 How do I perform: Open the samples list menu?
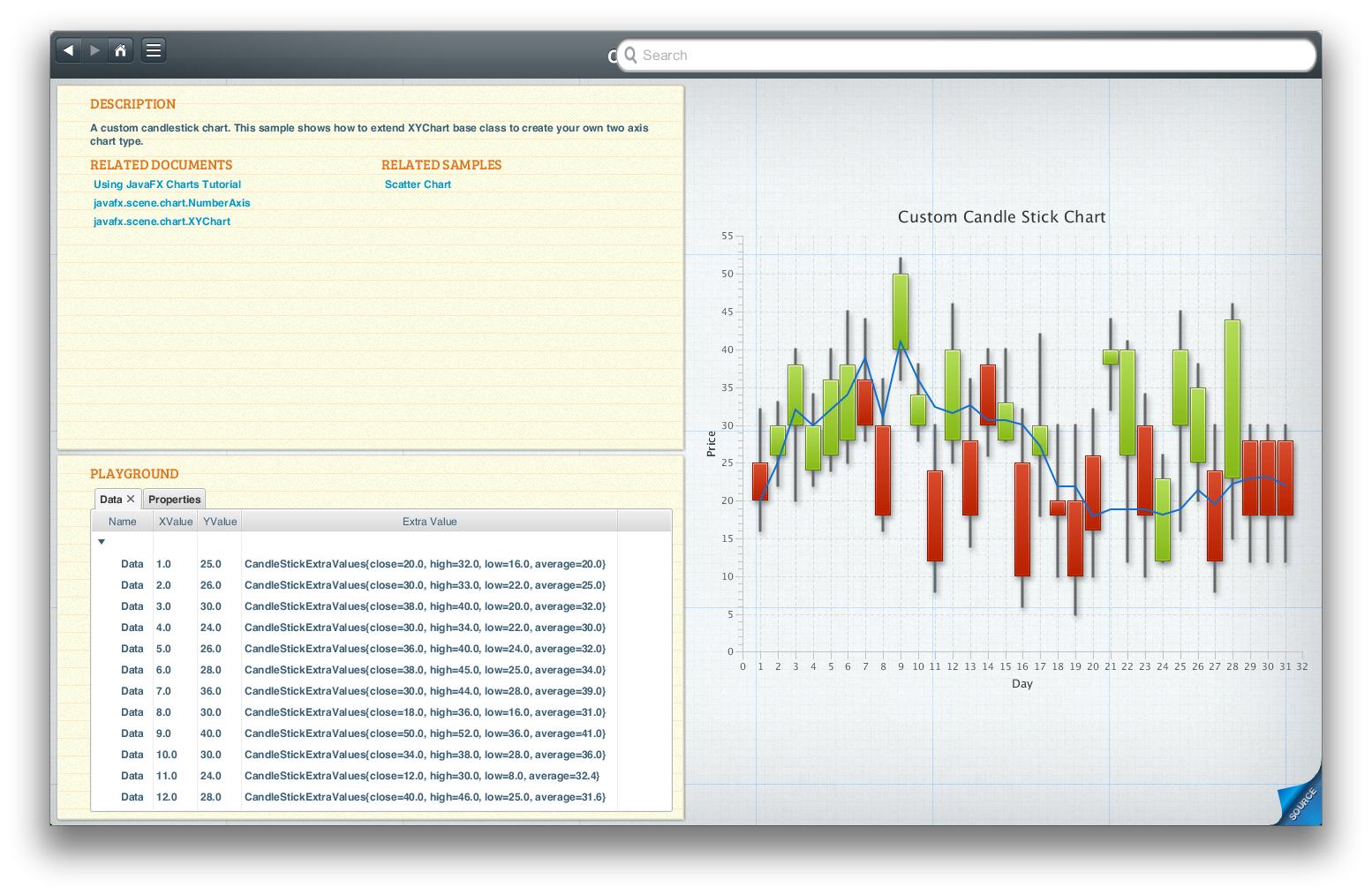coord(153,50)
